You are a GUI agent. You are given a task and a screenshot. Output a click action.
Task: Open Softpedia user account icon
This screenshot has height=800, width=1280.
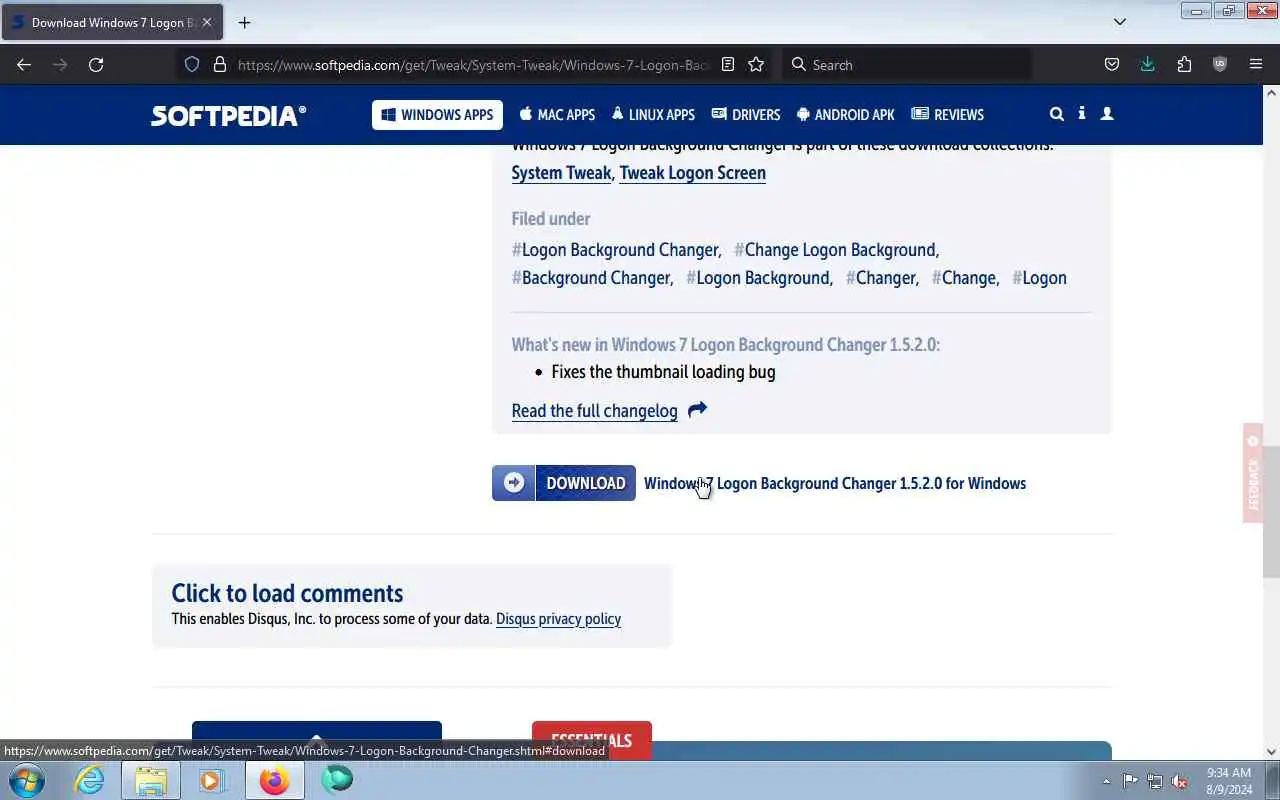(x=1107, y=114)
